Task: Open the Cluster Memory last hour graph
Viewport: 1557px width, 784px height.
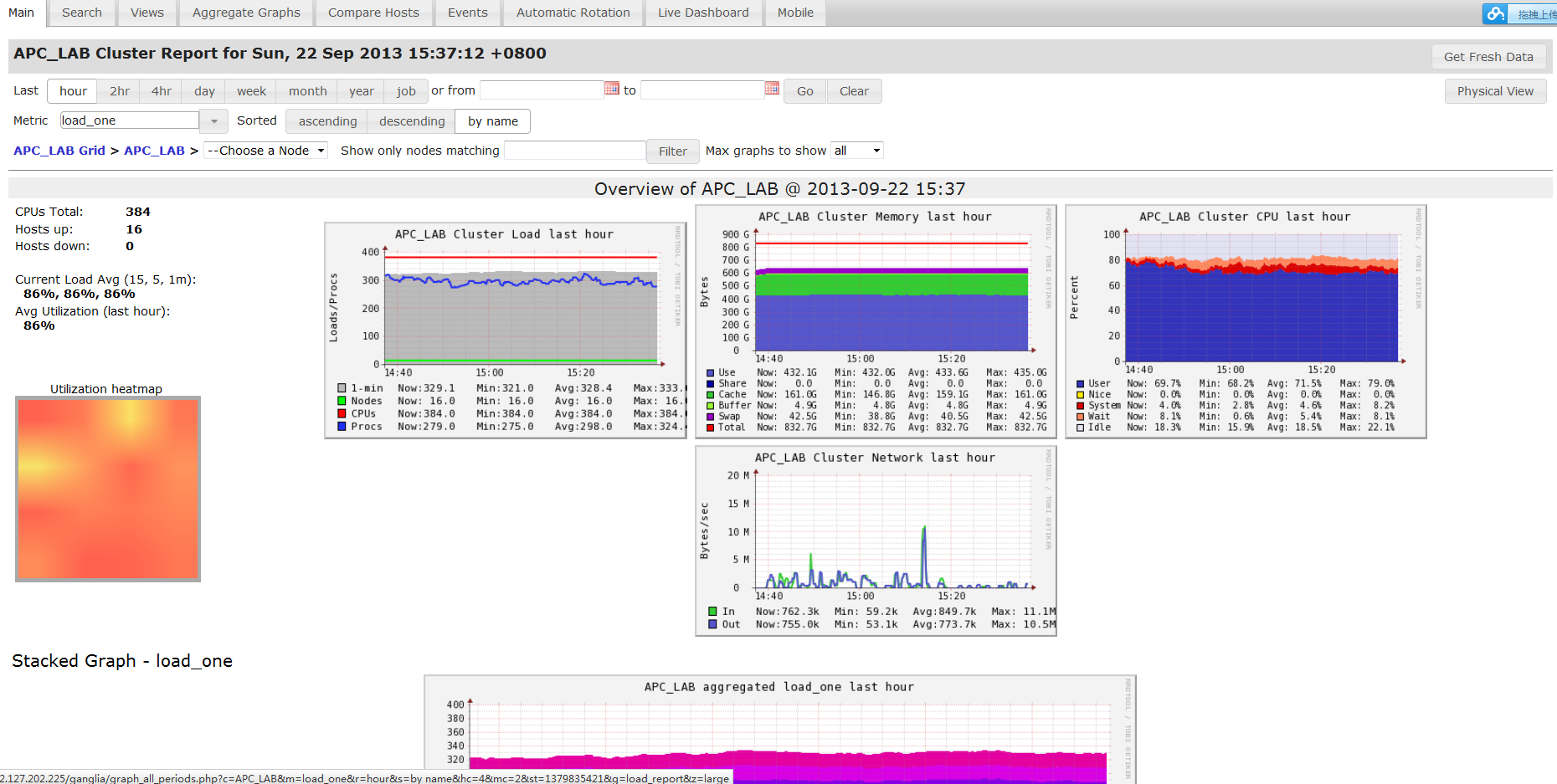Action: click(876, 320)
